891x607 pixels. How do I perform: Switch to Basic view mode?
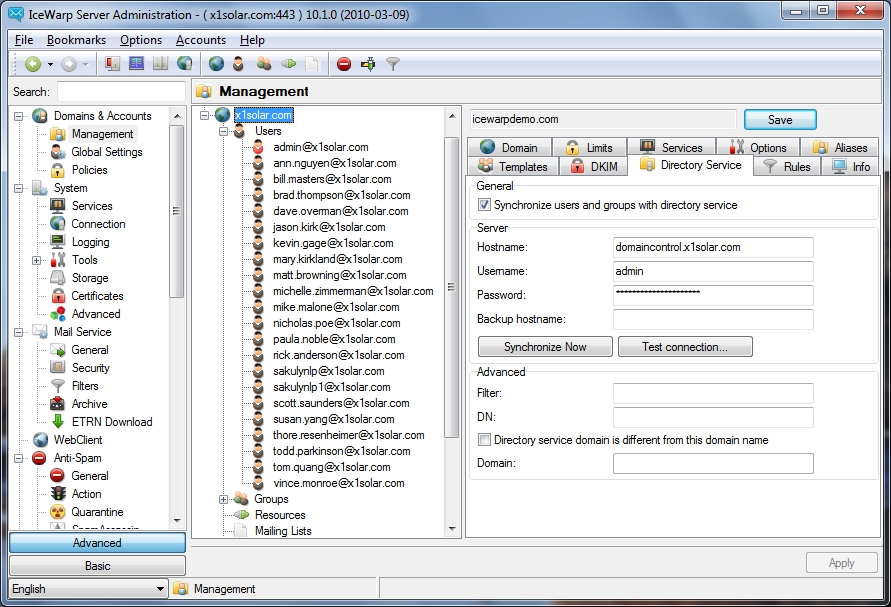click(97, 566)
